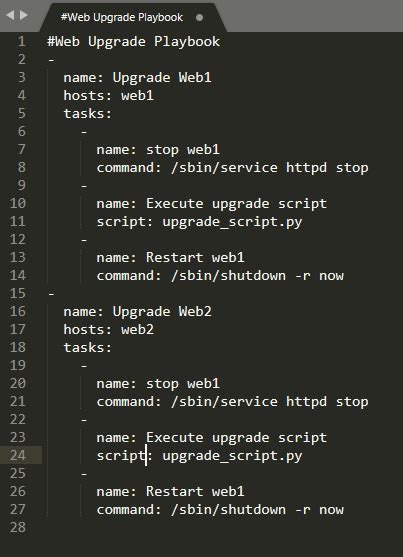Click line number 1 in gutter
Viewport: 403px width, 557px height.
click(x=22, y=41)
